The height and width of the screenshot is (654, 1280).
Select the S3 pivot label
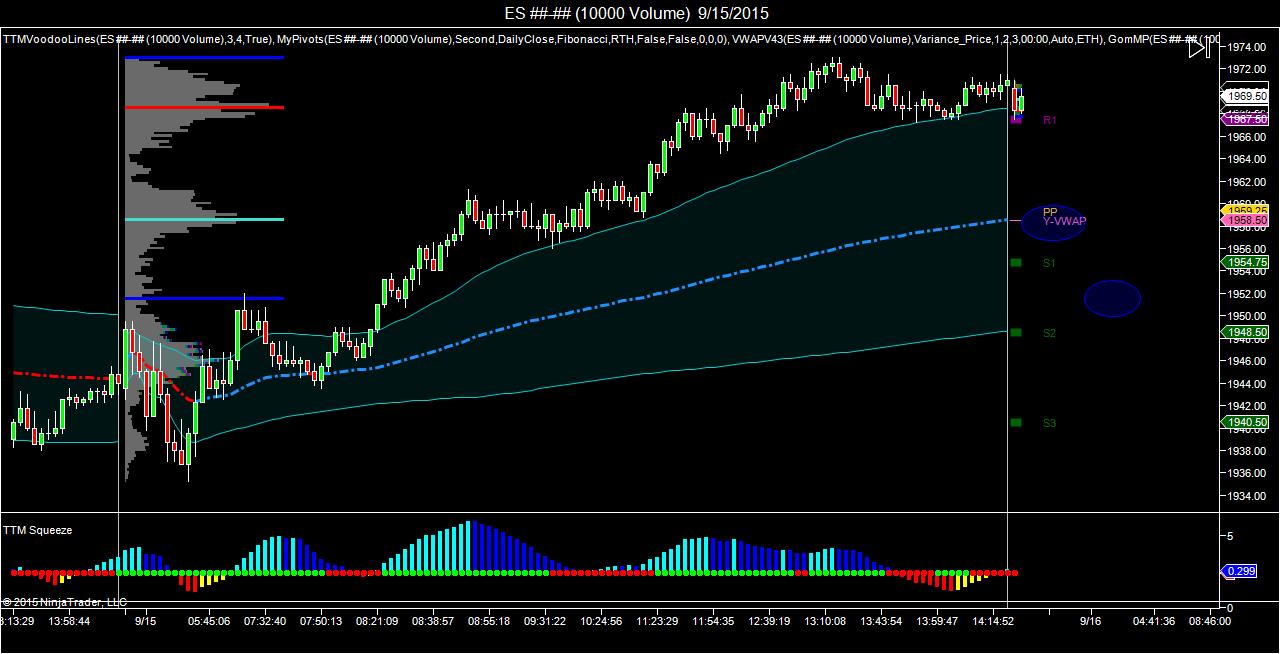point(1049,423)
